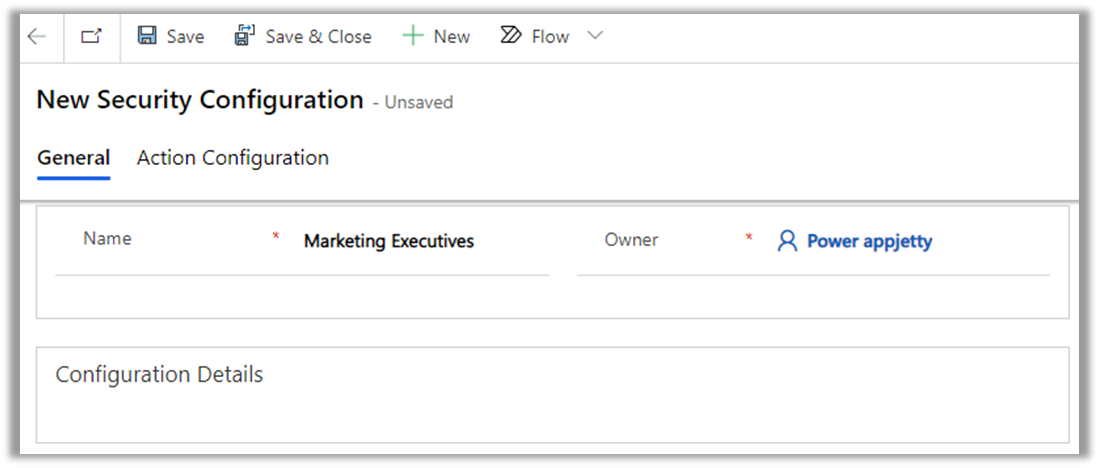Image resolution: width=1100 pixels, height=468 pixels.
Task: Select the New text command
Action: [x=451, y=37]
